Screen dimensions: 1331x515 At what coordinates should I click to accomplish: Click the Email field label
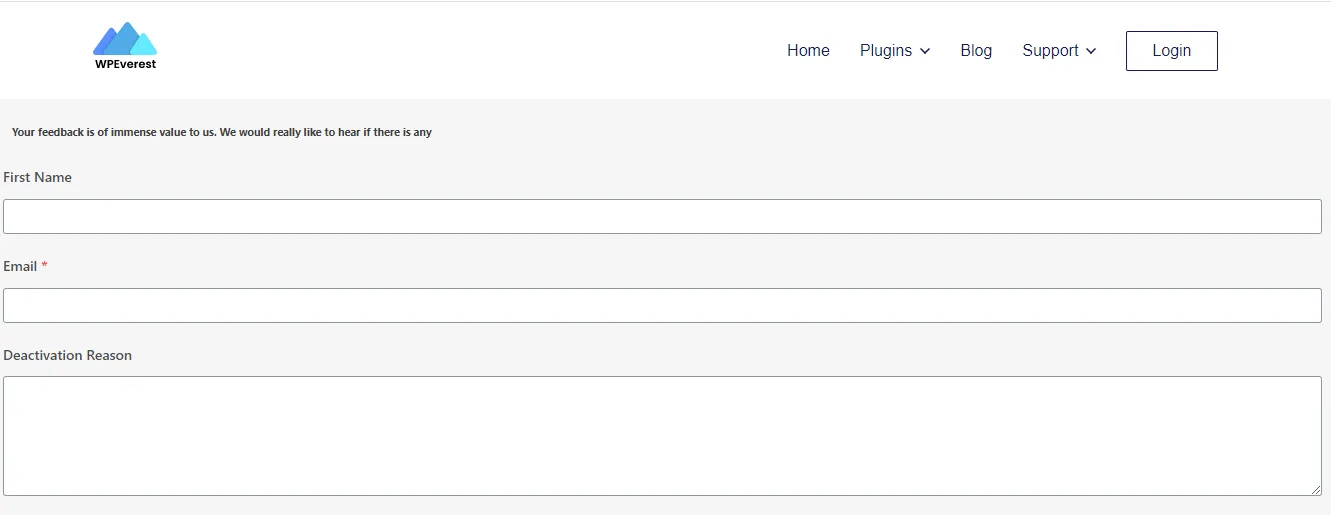pyautogui.click(x=20, y=266)
